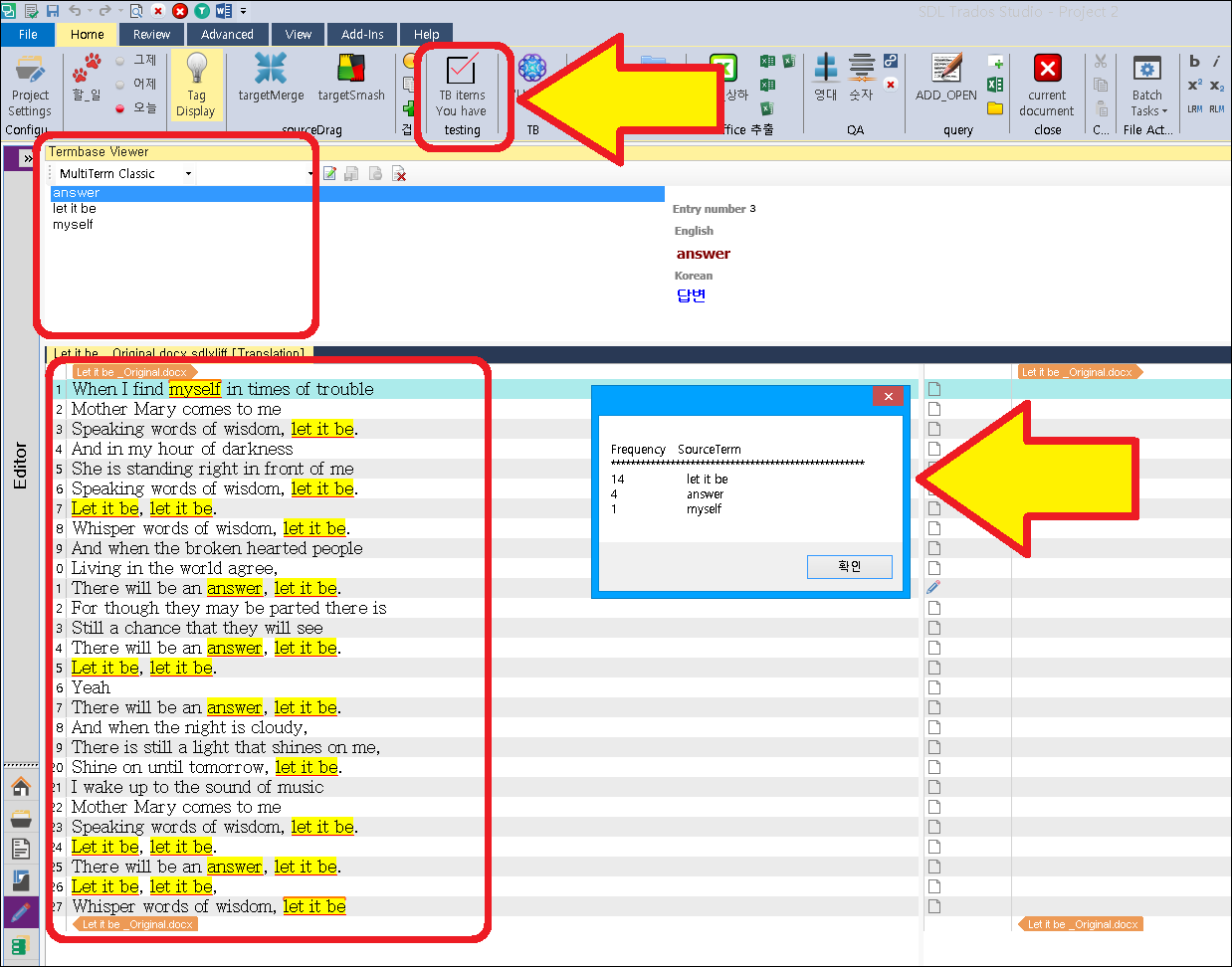
Task: Click the new file plus icon in query group
Action: 995,62
